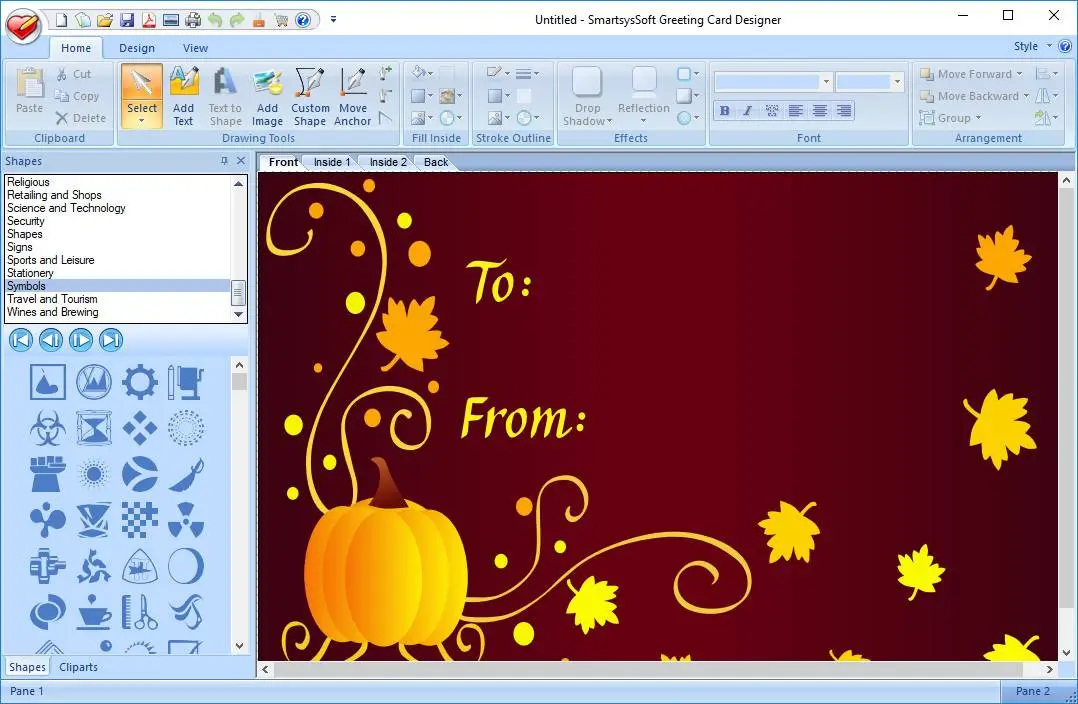Image resolution: width=1078 pixels, height=704 pixels.
Task: Open the Reflection effect dropdown
Action: (643, 100)
